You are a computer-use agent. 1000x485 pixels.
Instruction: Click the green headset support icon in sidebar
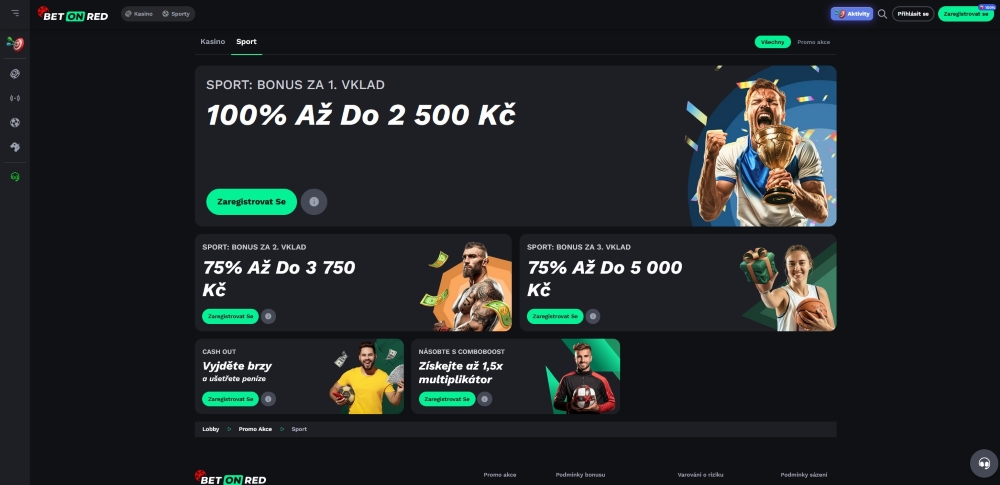tap(15, 177)
